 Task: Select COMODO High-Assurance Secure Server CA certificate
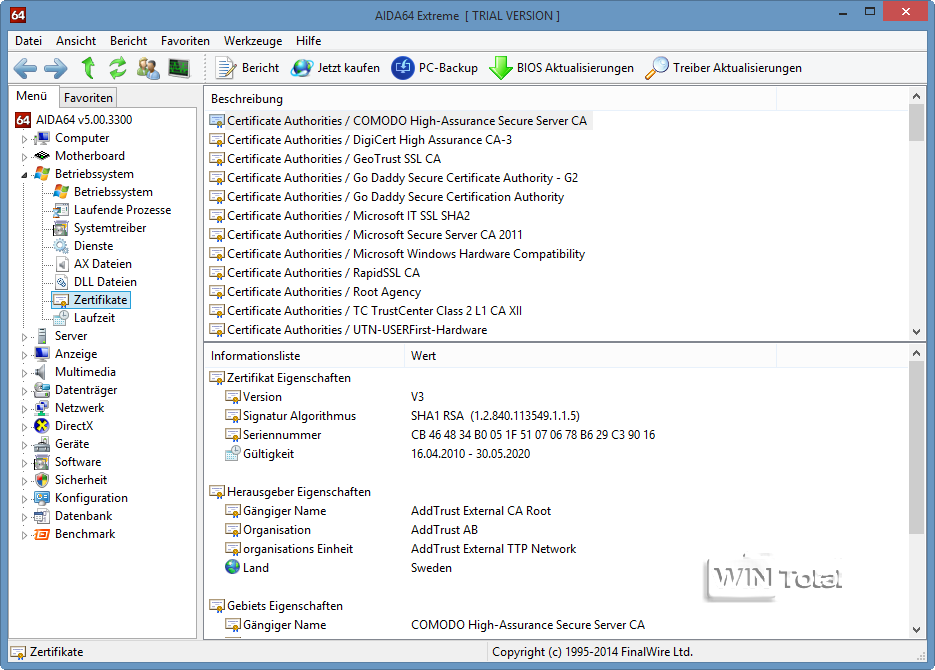(x=399, y=120)
